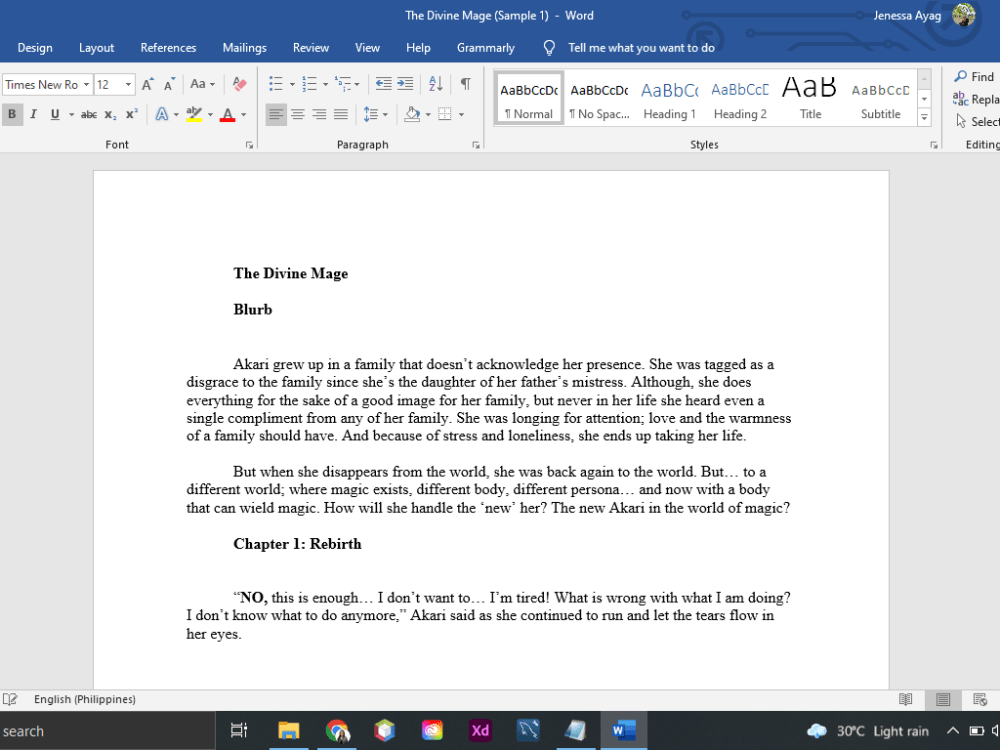Open spelling and grammar check status icon
1000x750 pixels.
point(10,699)
